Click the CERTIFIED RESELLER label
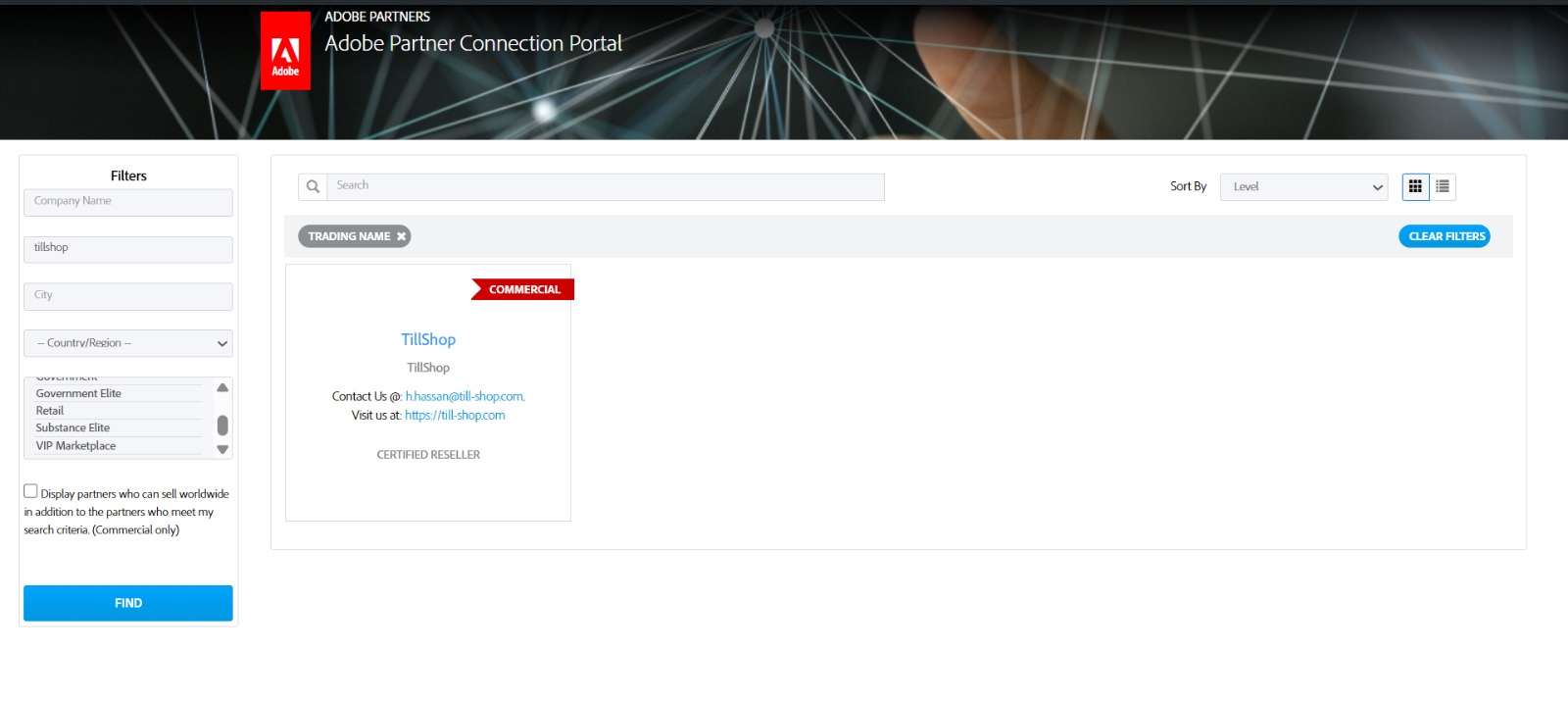 point(428,455)
